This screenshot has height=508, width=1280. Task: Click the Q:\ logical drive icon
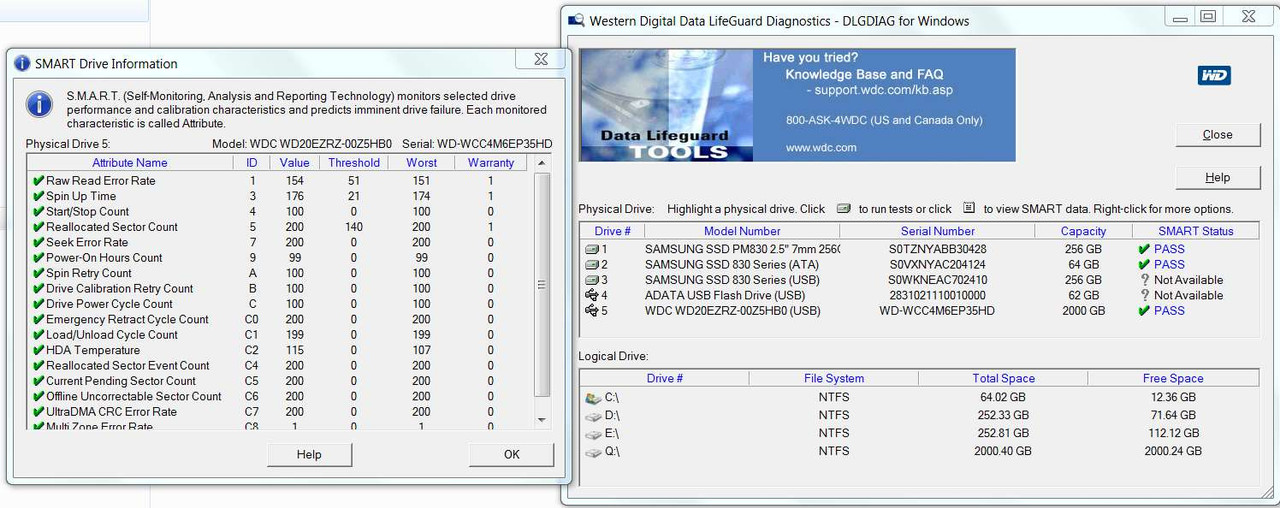(x=593, y=451)
